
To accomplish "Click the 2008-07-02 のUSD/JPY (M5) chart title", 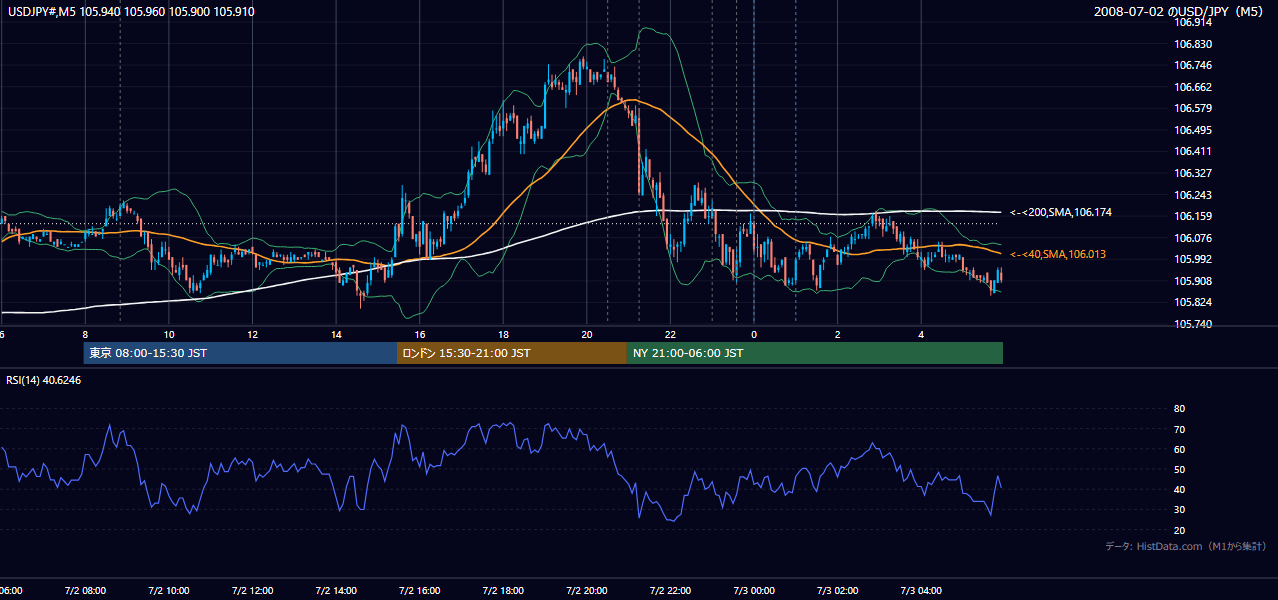I will [x=1180, y=12].
